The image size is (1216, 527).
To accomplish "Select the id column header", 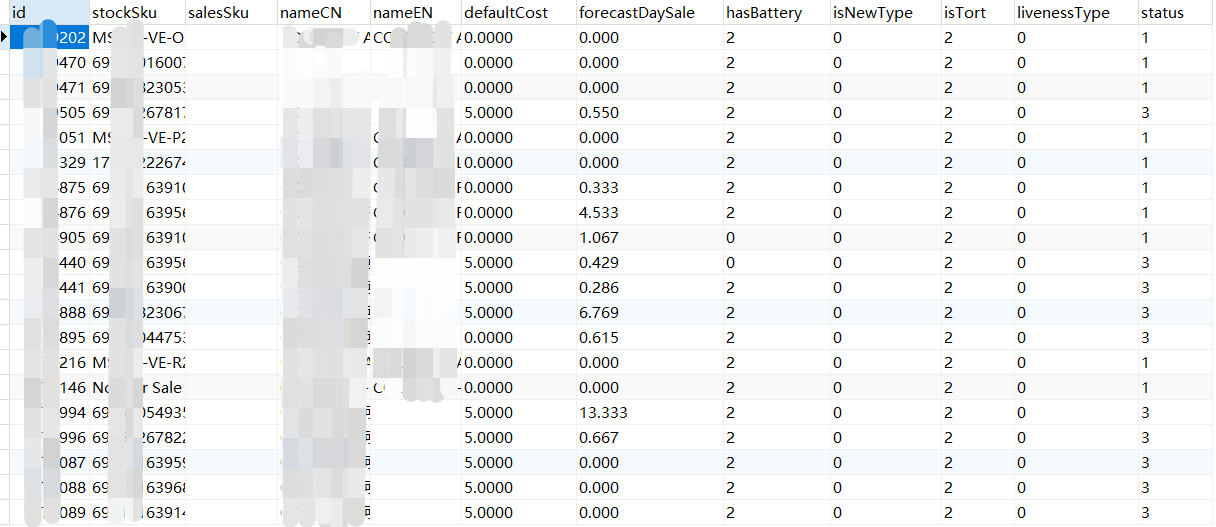I will (x=45, y=13).
